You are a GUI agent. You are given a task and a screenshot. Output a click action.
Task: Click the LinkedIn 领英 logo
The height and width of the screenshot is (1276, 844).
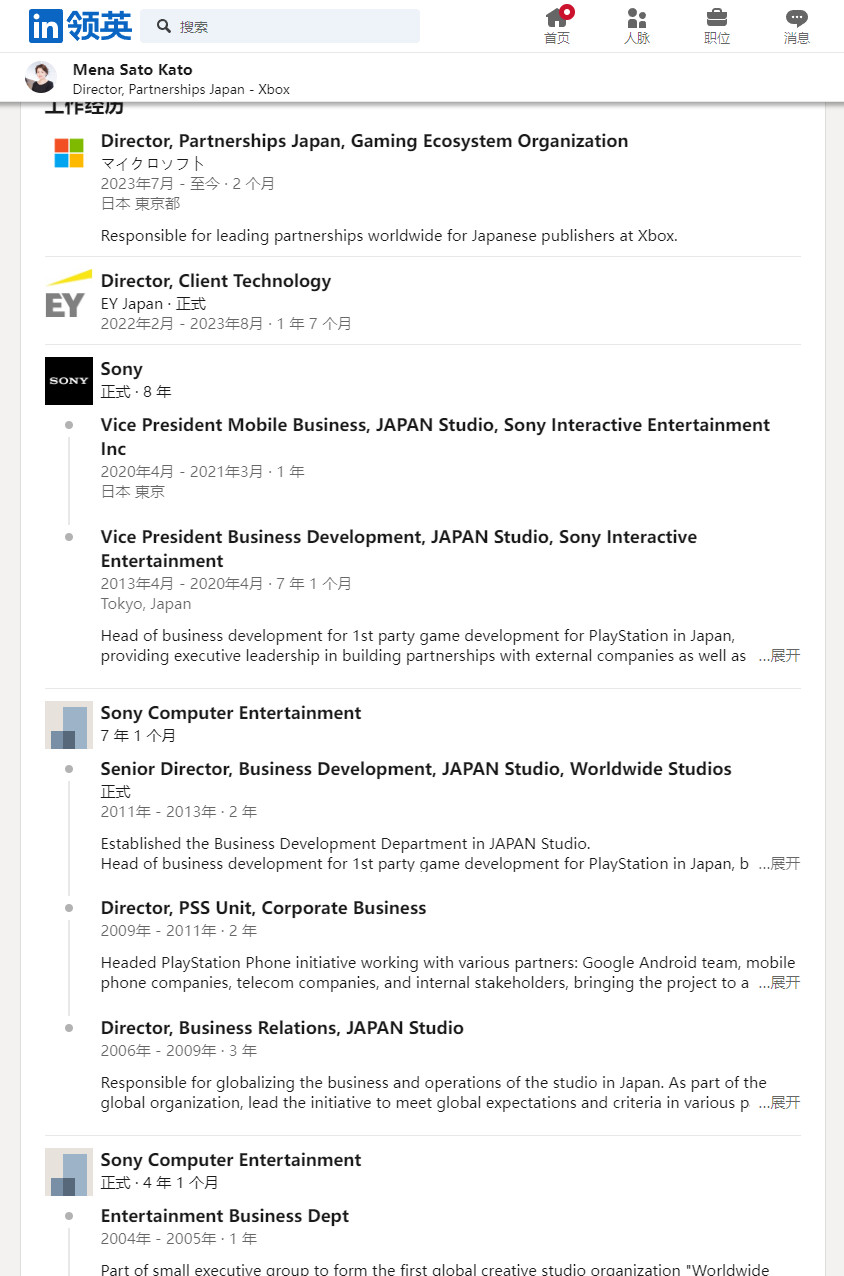tap(80, 26)
